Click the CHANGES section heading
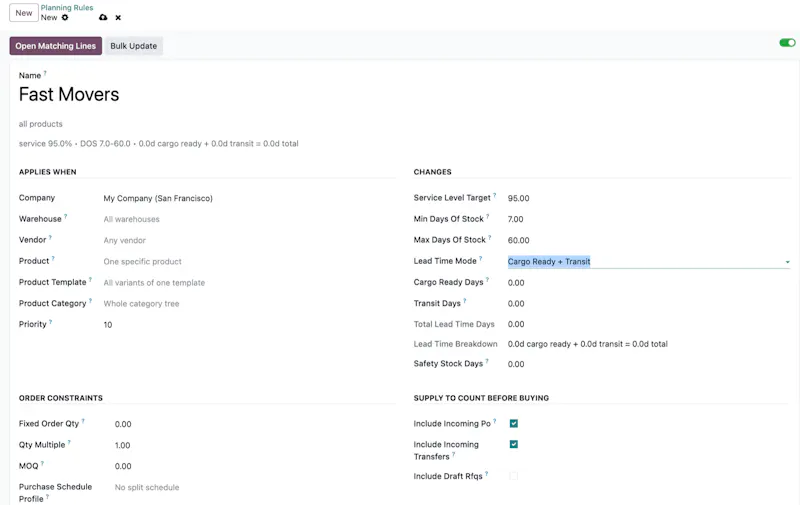800x505 pixels. click(x=433, y=172)
